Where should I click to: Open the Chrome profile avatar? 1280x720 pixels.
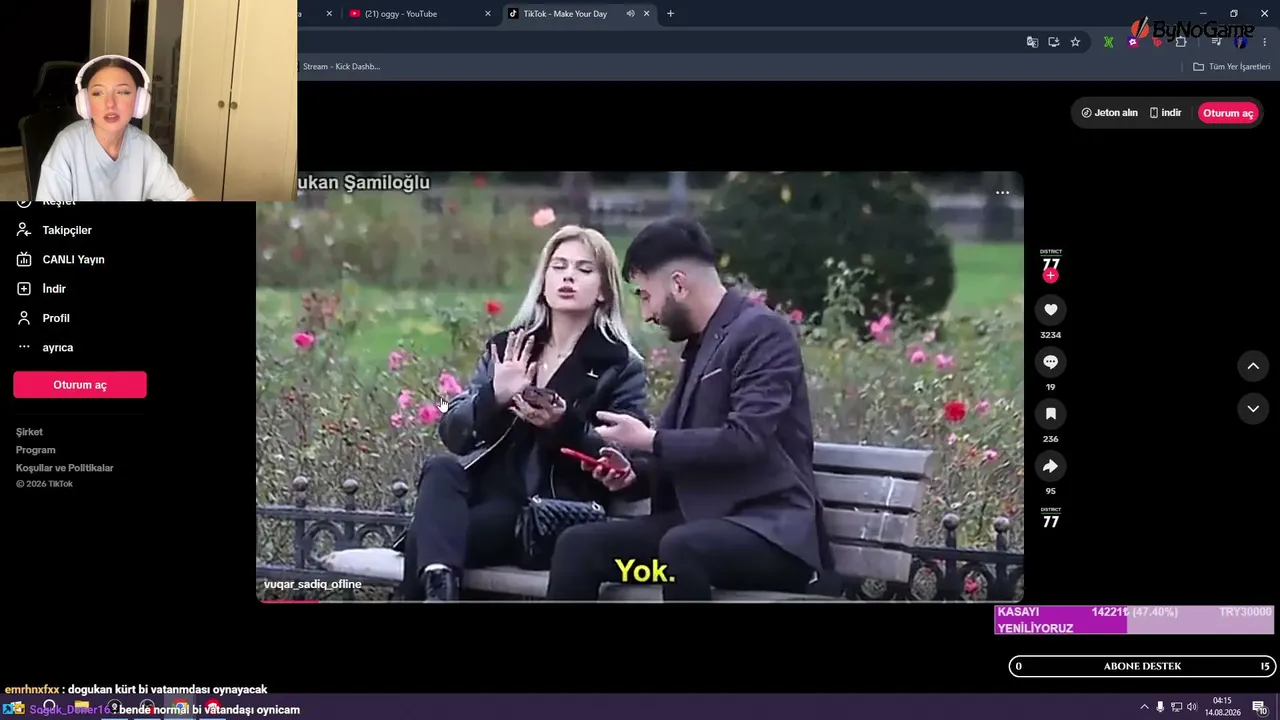[1241, 42]
